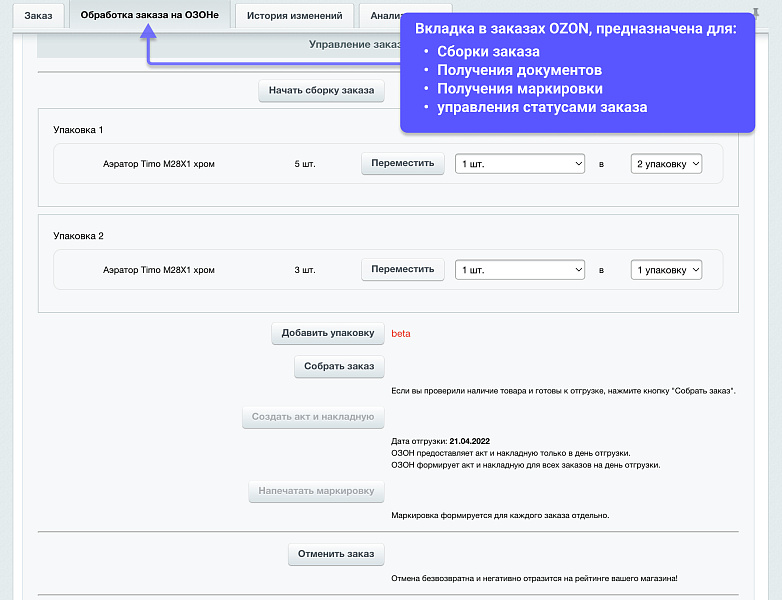782x600 pixels.
Task: Open the 1 упаковку destination dropdown
Action: 665,270
